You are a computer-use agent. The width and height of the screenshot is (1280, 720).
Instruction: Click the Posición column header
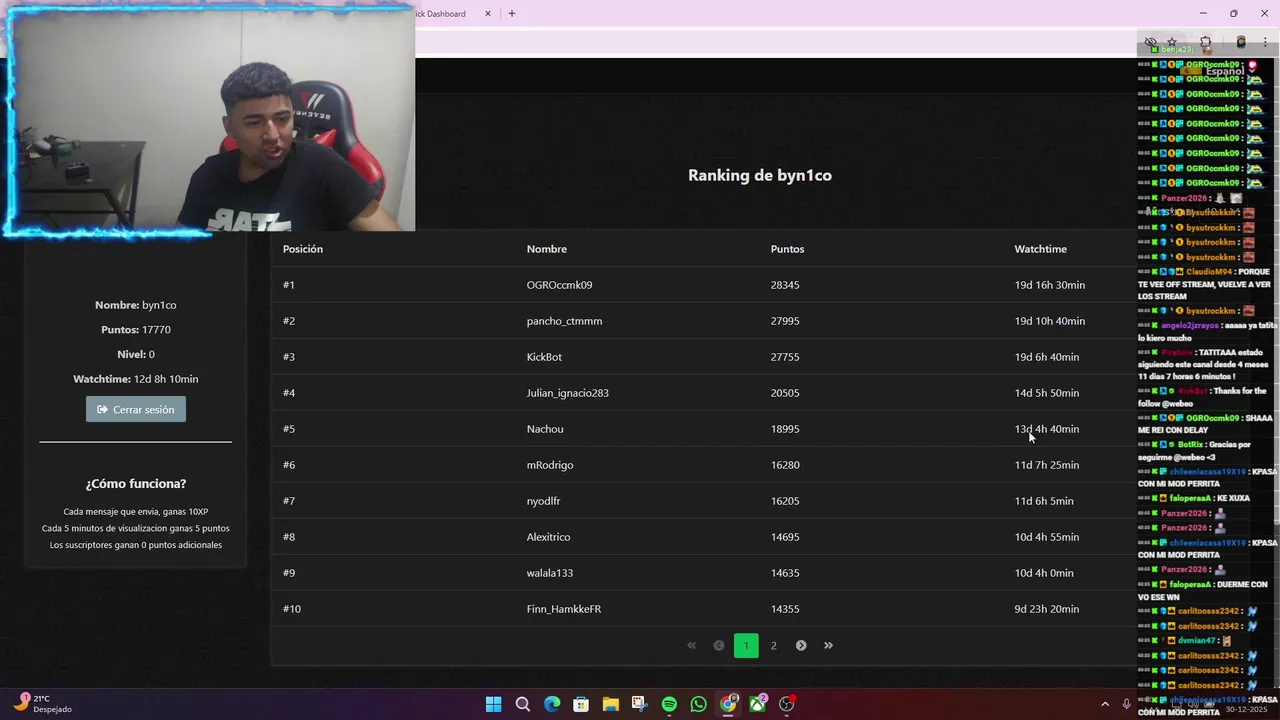(303, 249)
